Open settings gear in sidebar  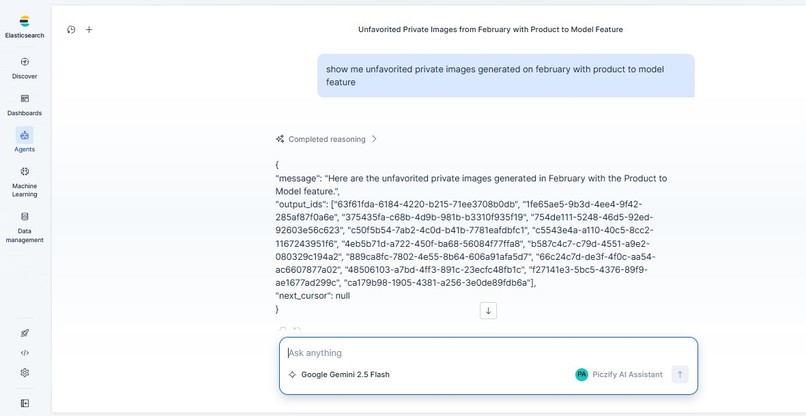(x=25, y=373)
